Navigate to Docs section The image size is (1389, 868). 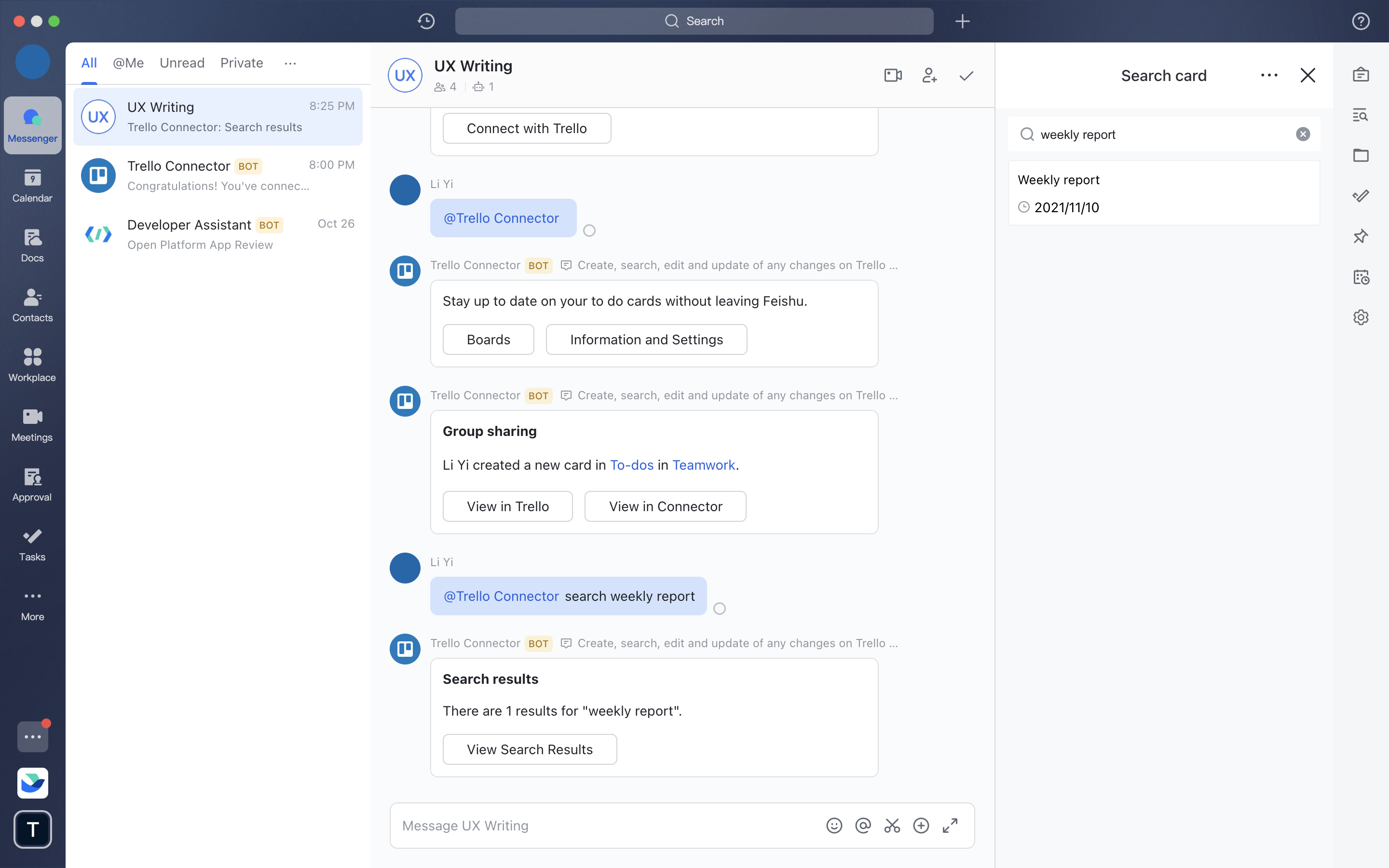point(32,244)
